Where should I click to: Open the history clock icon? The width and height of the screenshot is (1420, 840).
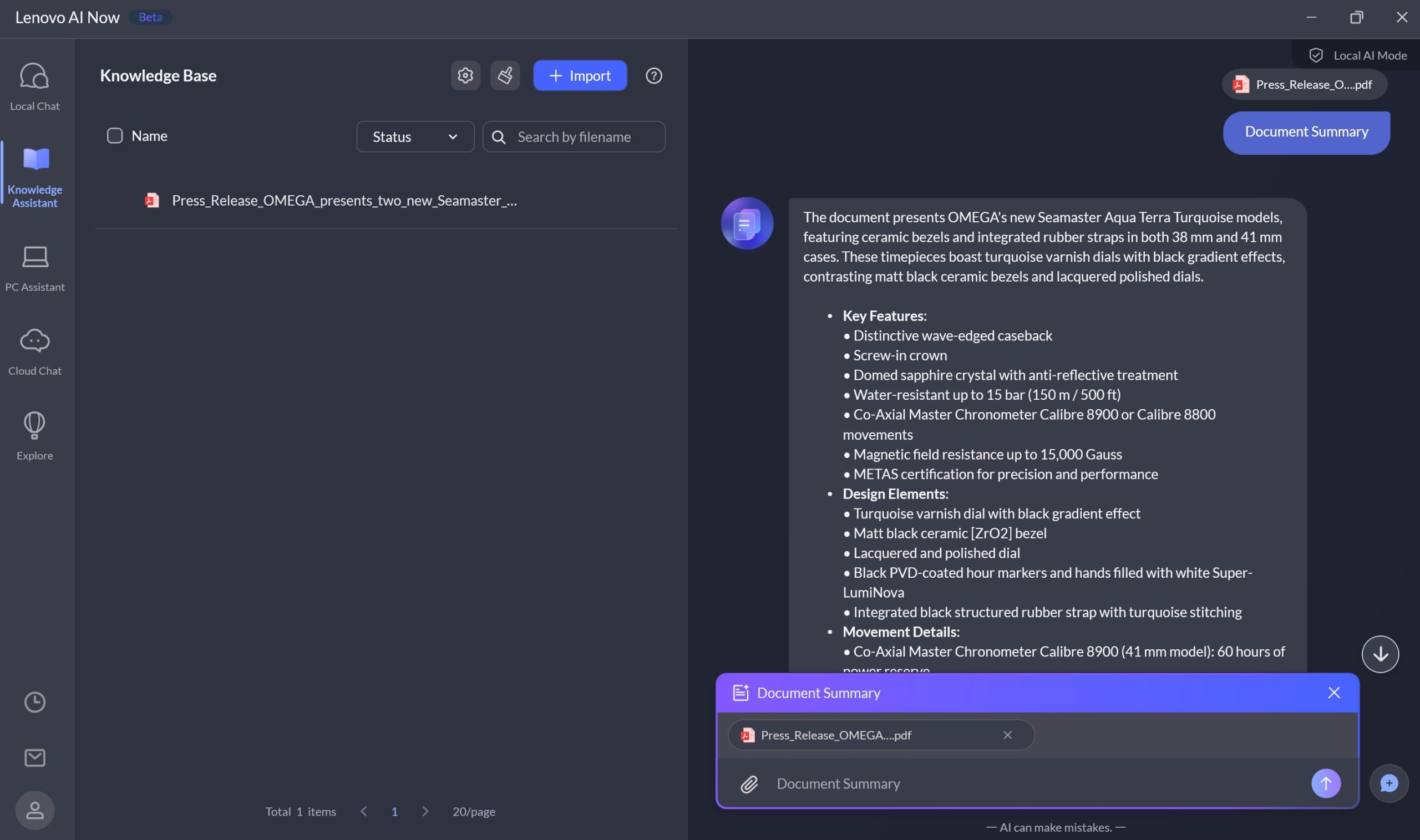click(34, 702)
